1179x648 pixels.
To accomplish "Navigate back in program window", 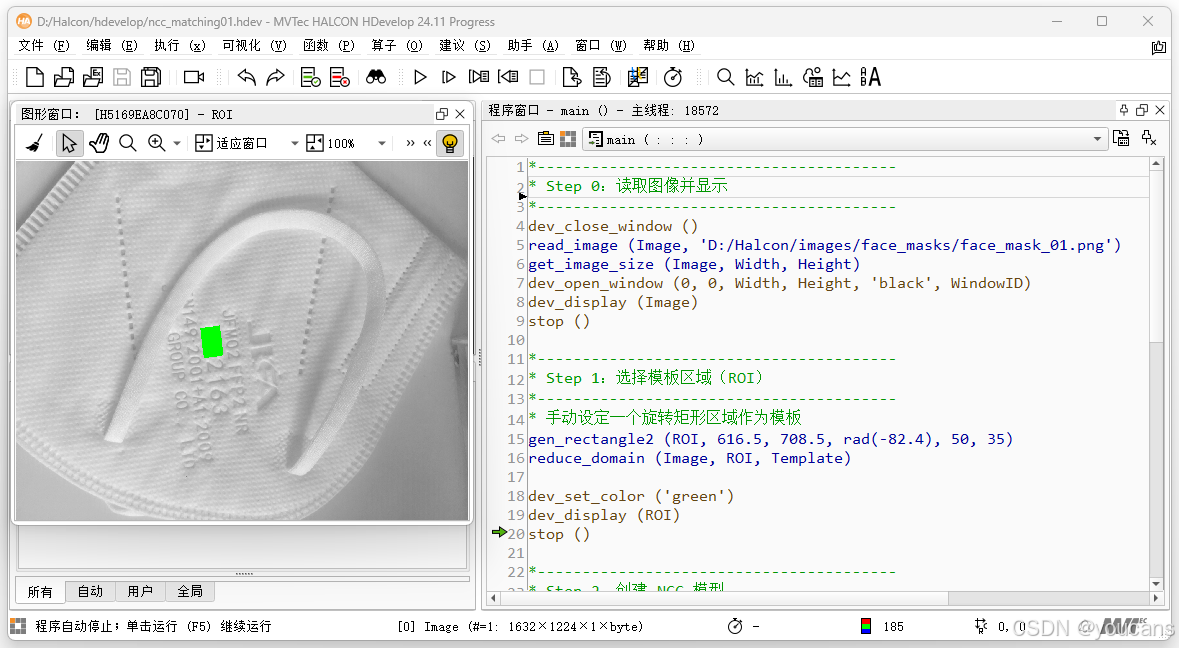I will point(498,139).
